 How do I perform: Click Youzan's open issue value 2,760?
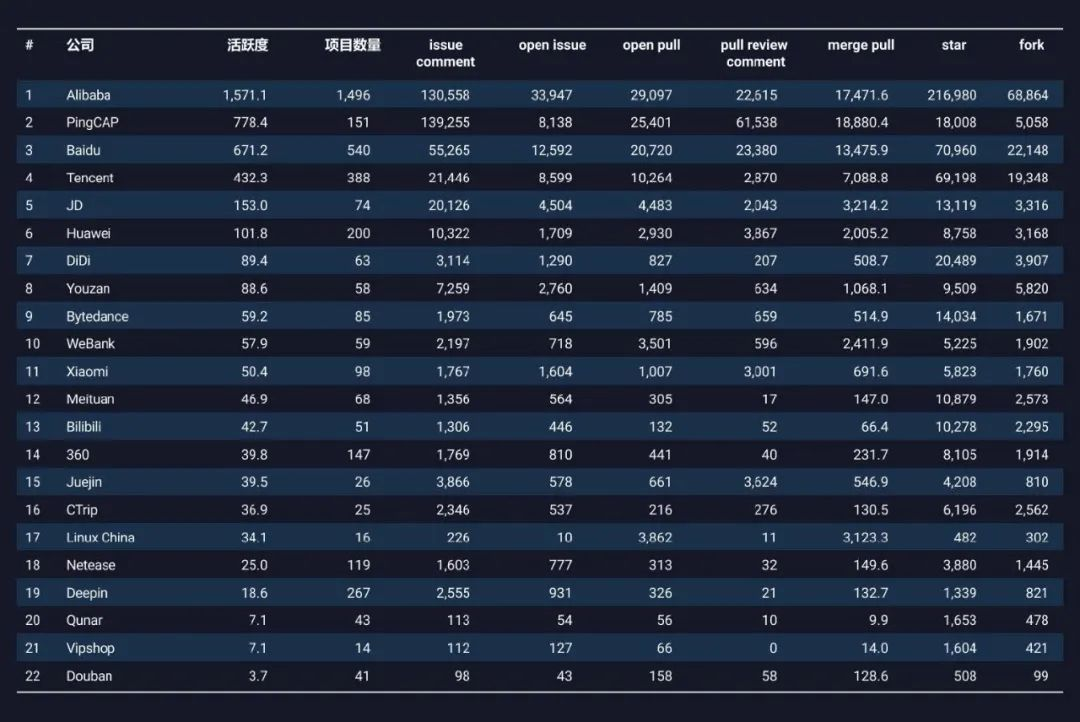click(555, 289)
